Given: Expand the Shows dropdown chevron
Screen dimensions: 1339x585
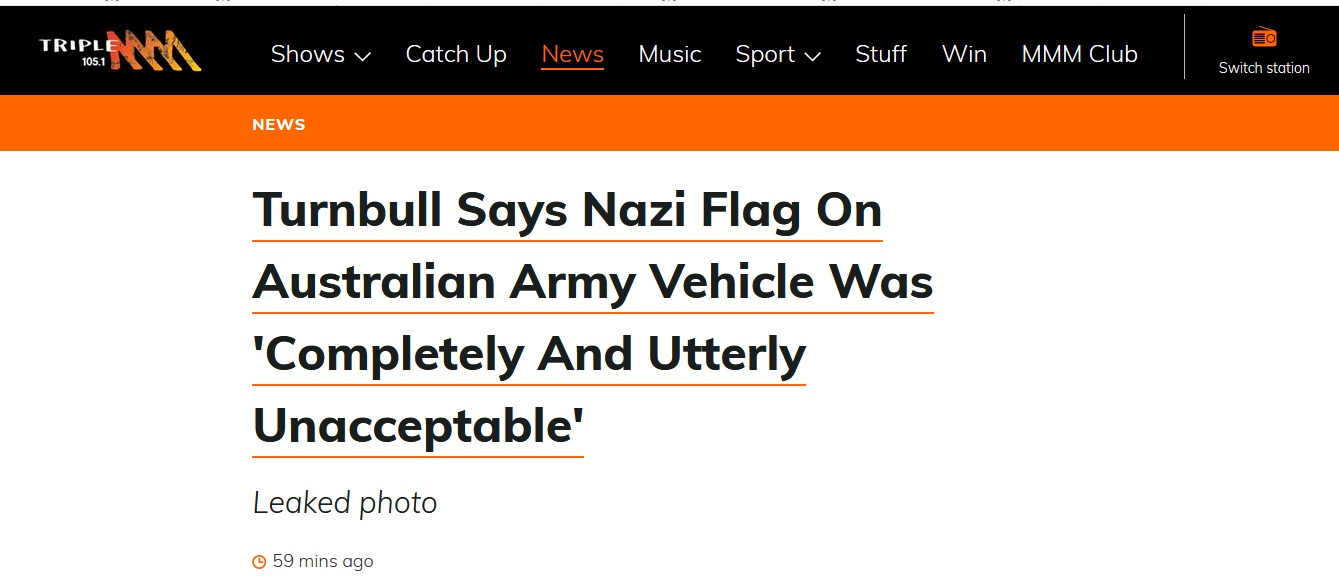Looking at the screenshot, I should pos(362,56).
